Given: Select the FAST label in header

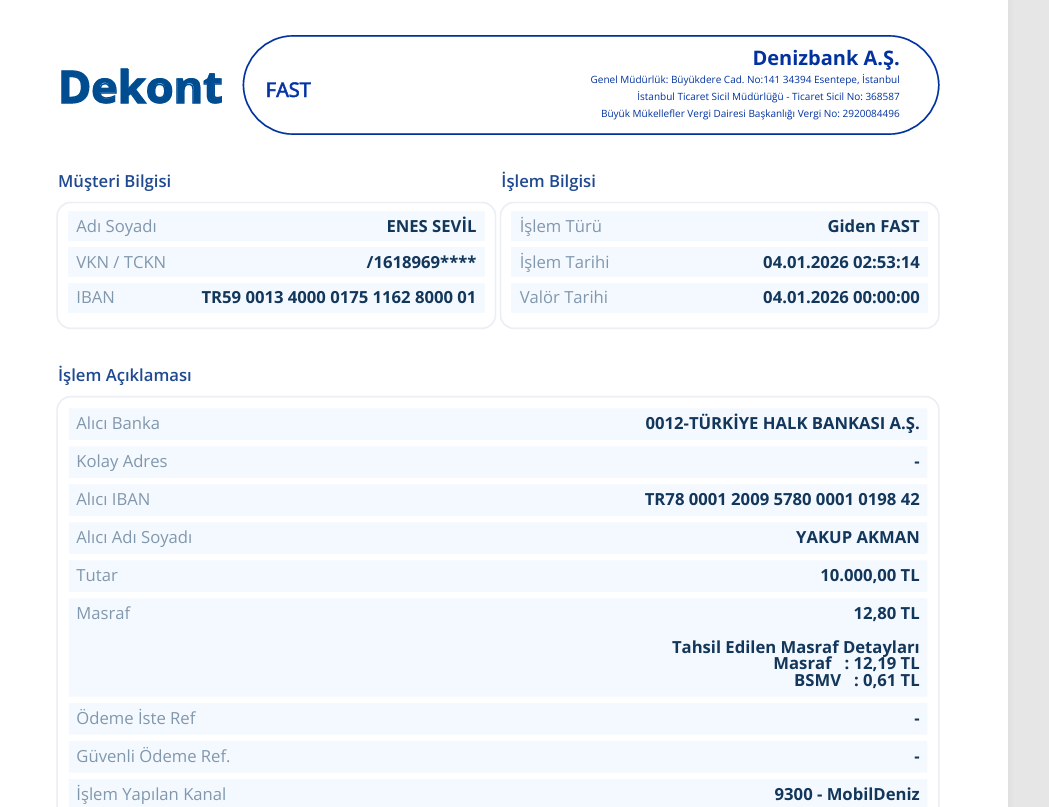Looking at the screenshot, I should (288, 90).
